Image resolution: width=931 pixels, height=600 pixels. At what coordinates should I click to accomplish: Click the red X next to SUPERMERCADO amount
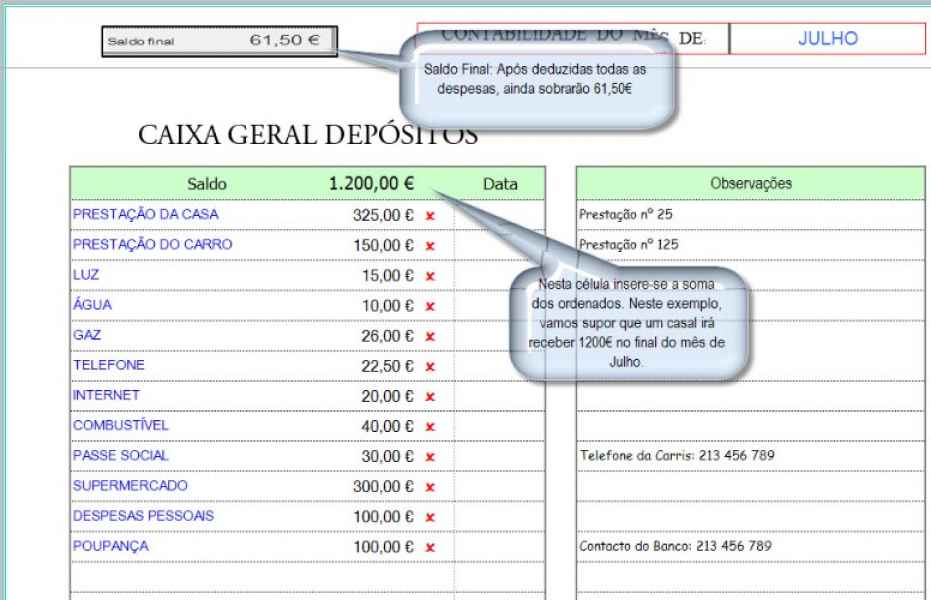coord(430,487)
